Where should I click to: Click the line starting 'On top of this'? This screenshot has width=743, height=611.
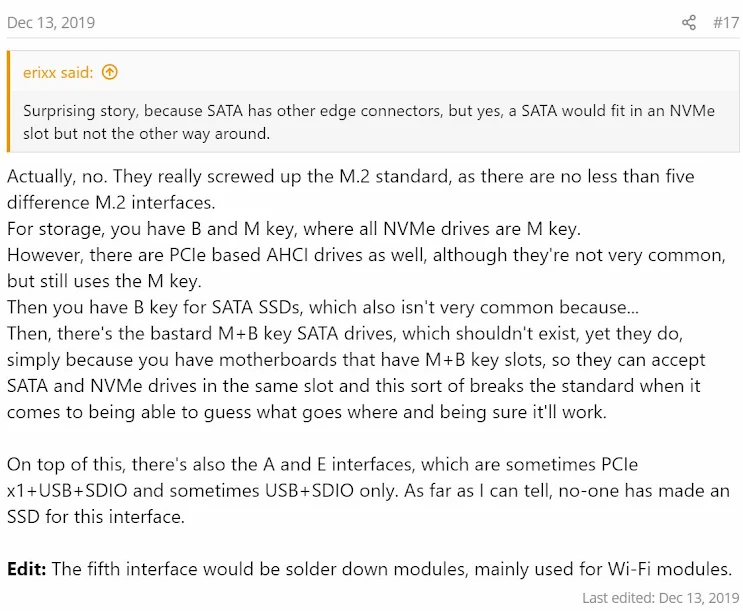(322, 464)
